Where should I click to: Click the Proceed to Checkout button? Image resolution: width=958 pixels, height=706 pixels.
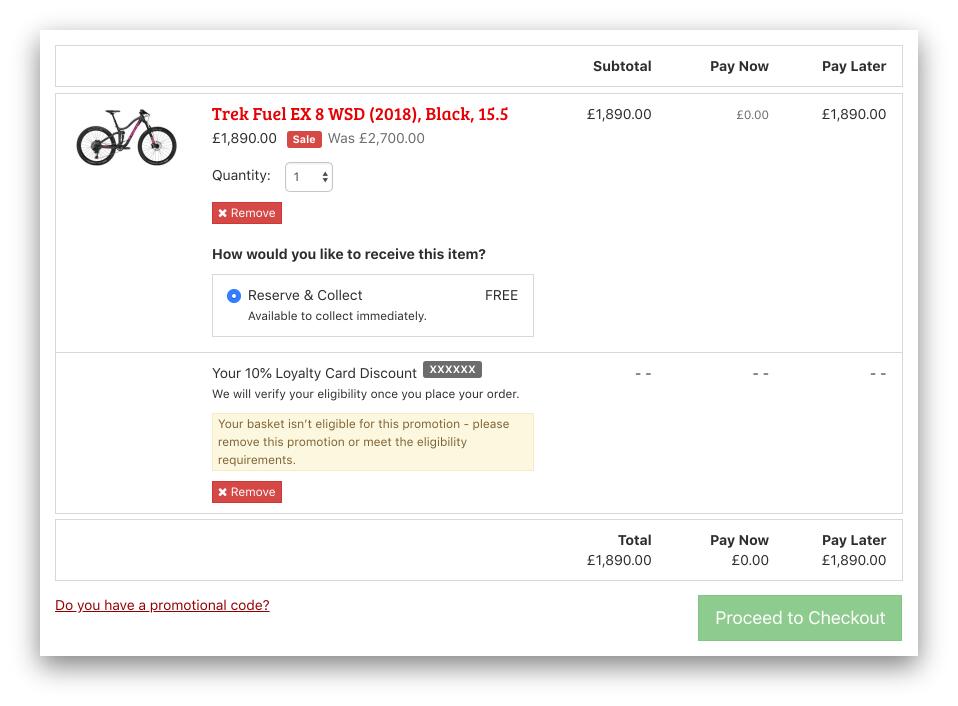coord(799,617)
